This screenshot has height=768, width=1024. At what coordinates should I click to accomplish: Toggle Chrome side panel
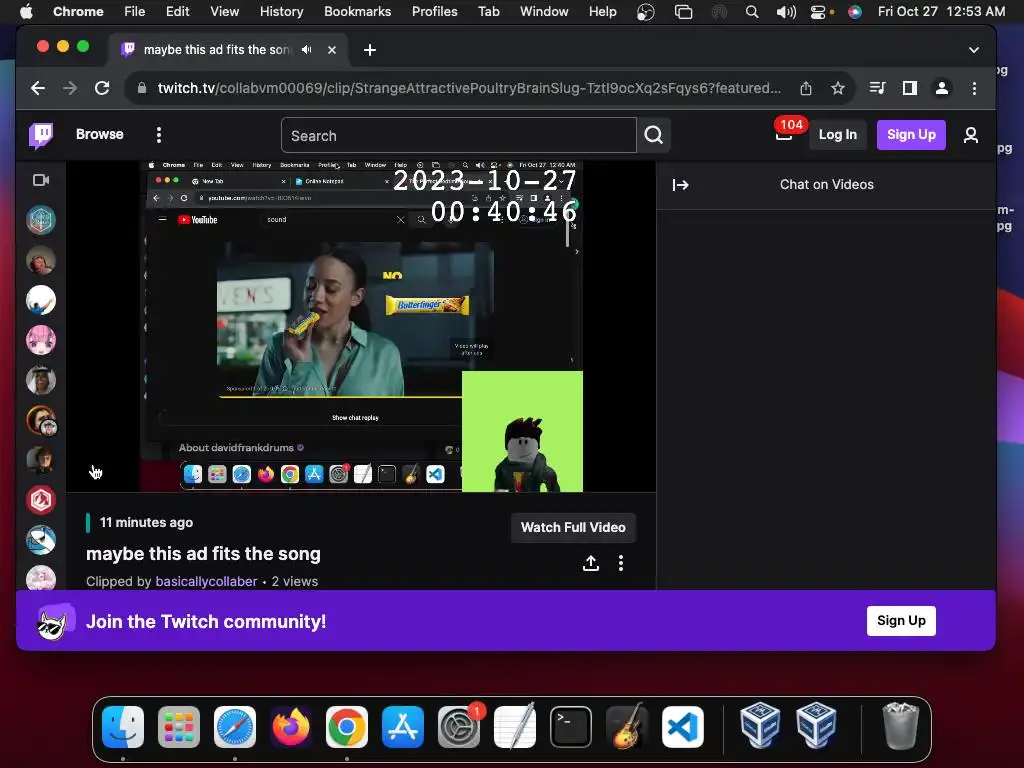(x=910, y=88)
